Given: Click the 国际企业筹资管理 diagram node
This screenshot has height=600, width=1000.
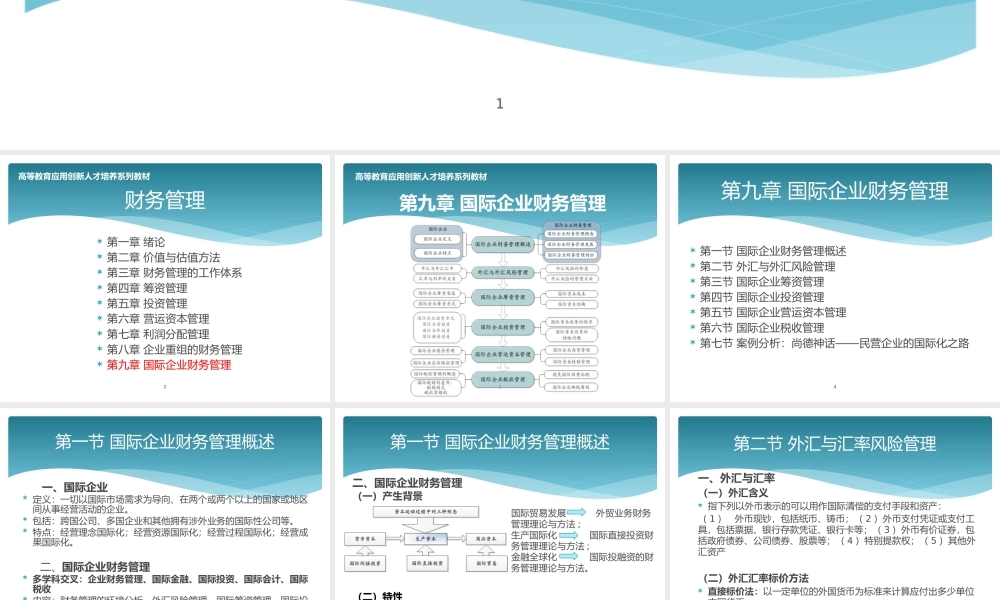Looking at the screenshot, I should [x=503, y=297].
